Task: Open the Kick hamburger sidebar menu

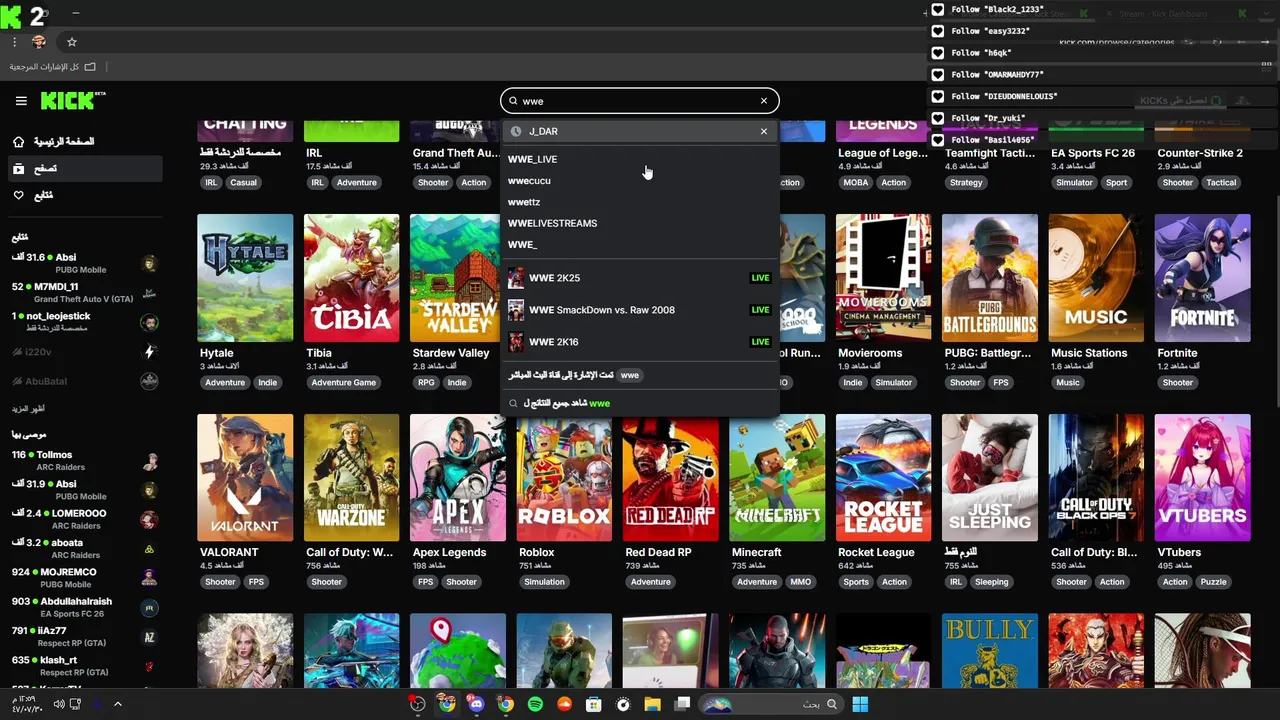Action: tap(21, 101)
